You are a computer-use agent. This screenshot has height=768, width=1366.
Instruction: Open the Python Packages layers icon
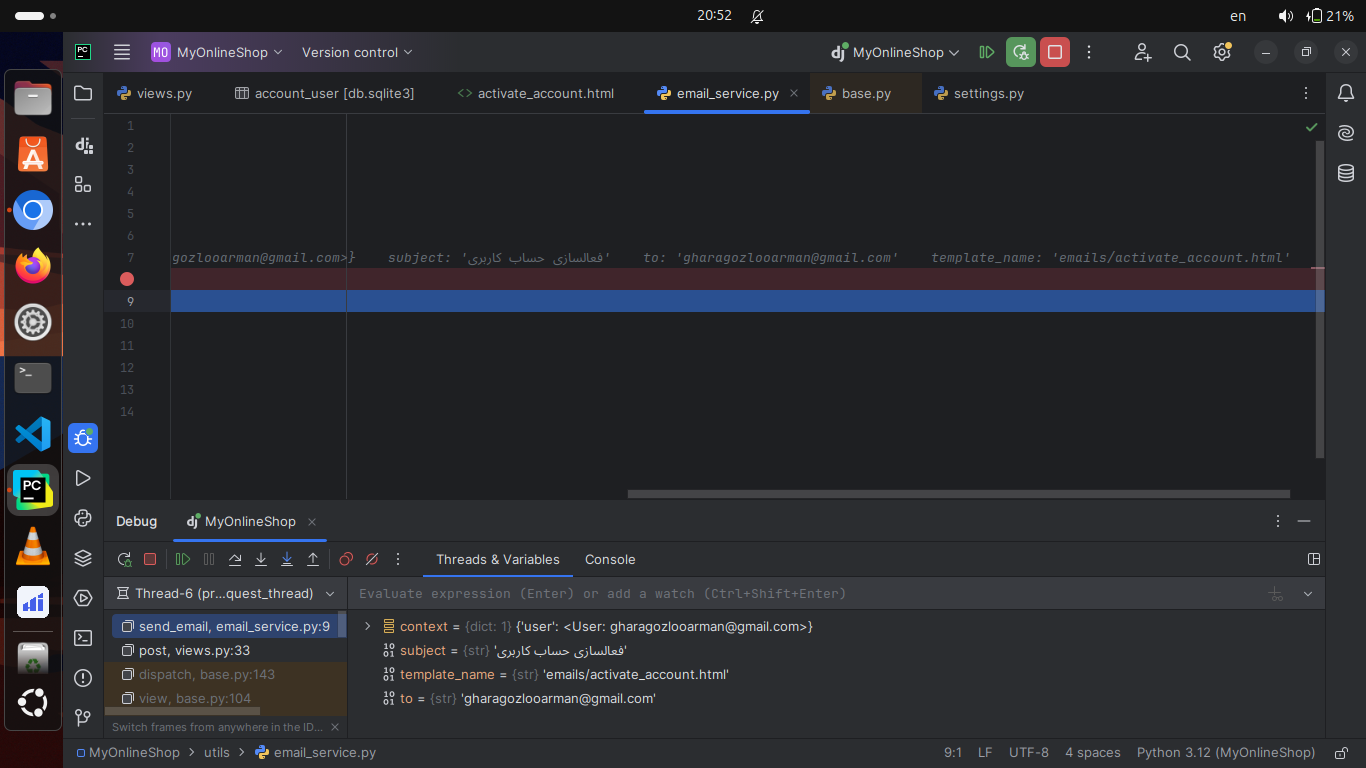click(83, 558)
